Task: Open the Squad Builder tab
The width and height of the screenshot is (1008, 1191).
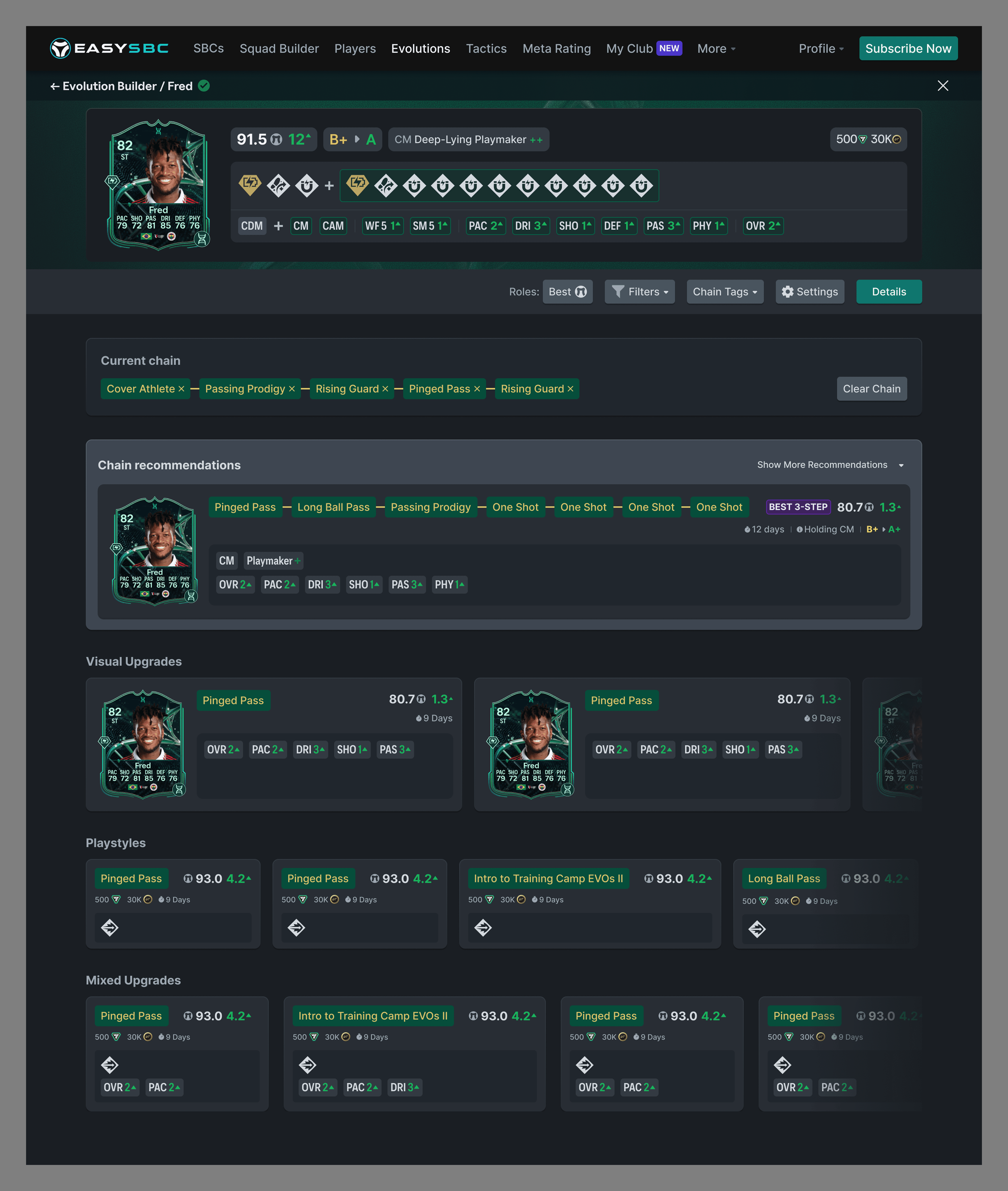Action: [279, 49]
